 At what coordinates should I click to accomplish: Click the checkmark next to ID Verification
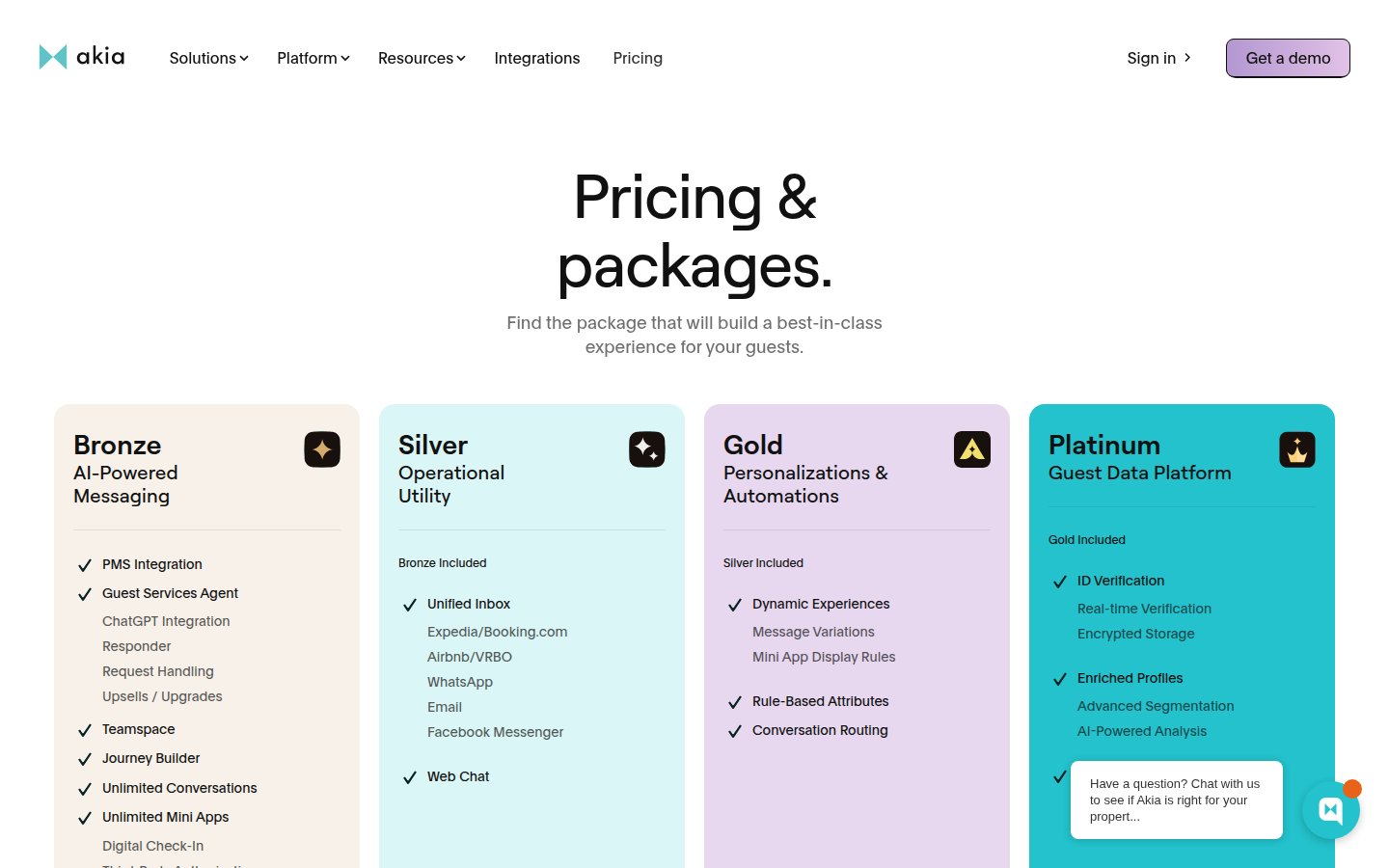[1060, 582]
